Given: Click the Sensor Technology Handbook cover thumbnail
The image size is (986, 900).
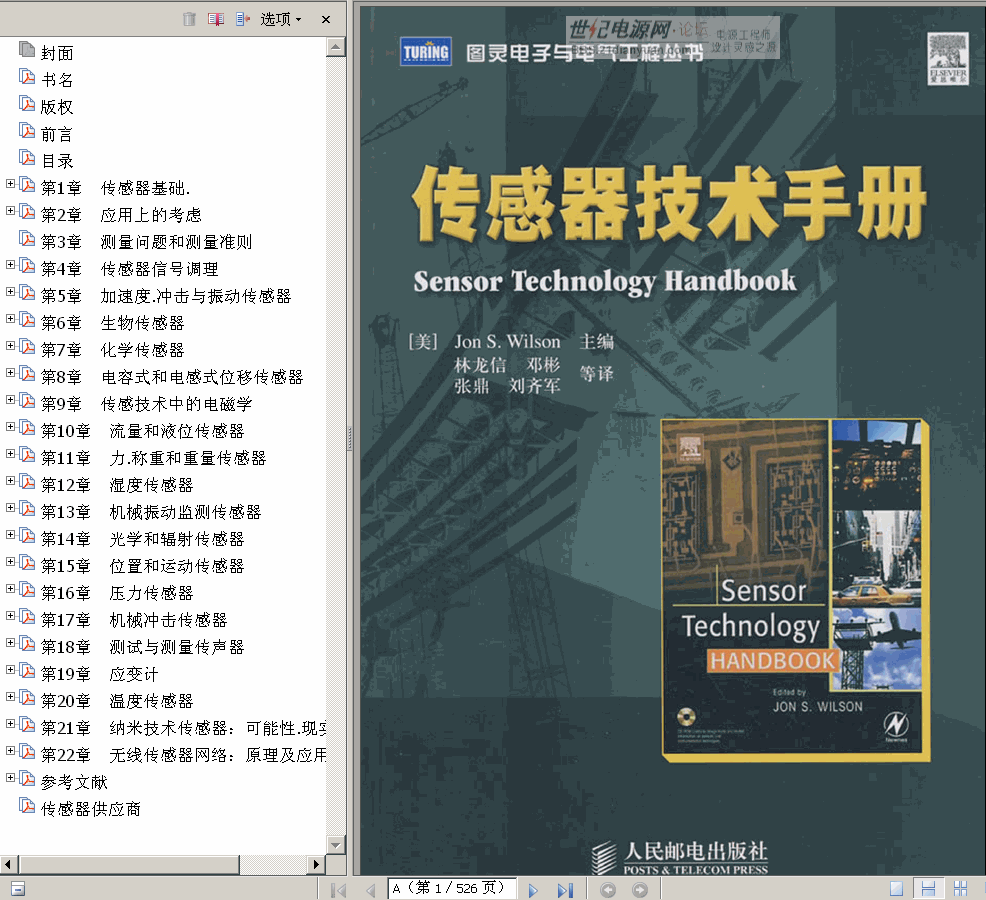Looking at the screenshot, I should coord(795,590).
